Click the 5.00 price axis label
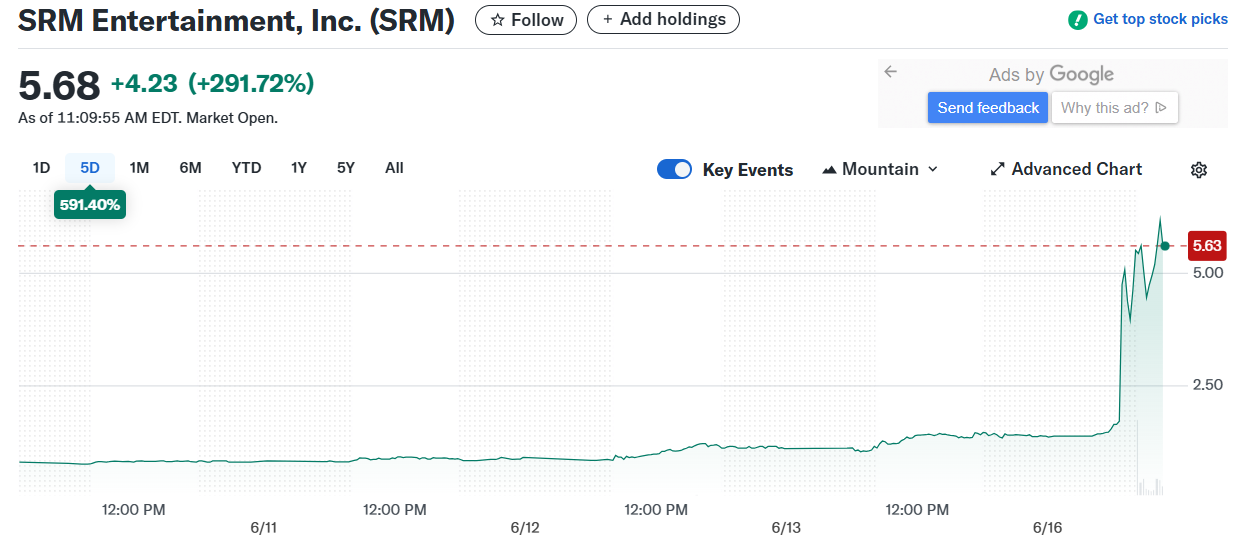The width and height of the screenshot is (1255, 541). pos(1206,273)
